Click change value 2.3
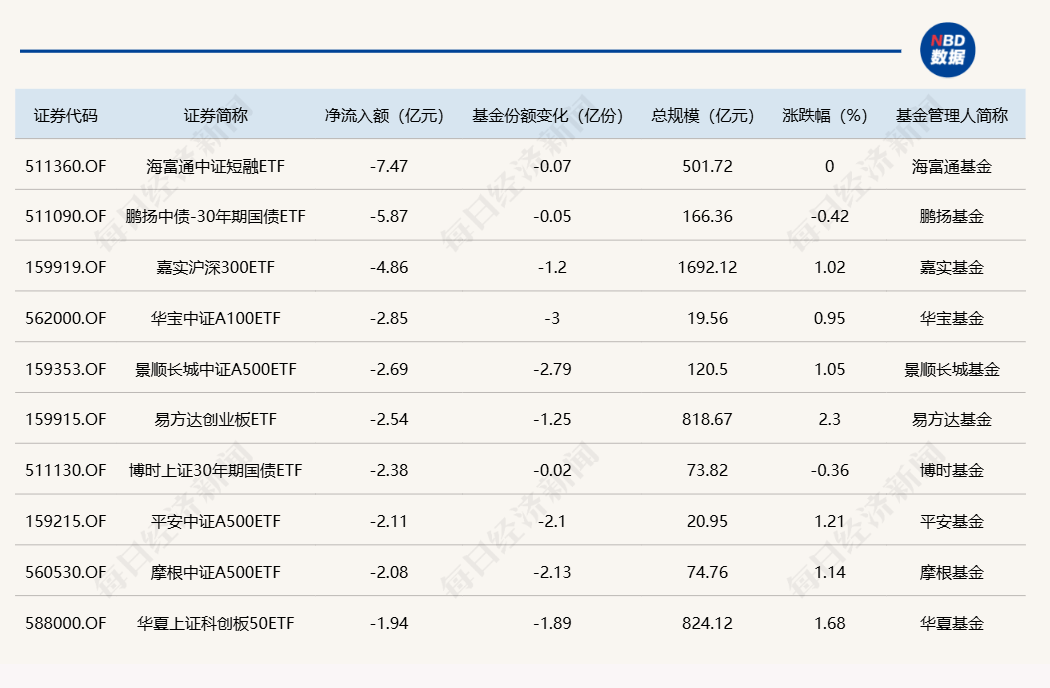This screenshot has width=1050, height=688. tap(830, 419)
